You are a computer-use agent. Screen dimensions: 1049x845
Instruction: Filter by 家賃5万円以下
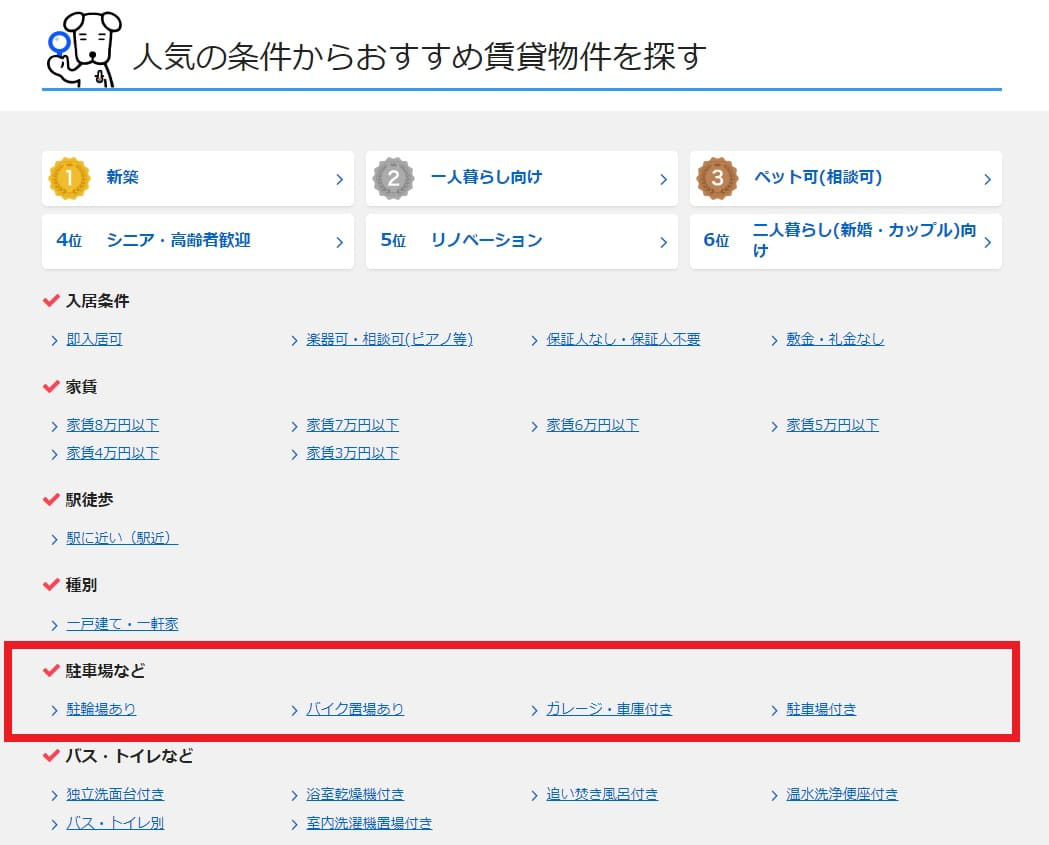[832, 425]
